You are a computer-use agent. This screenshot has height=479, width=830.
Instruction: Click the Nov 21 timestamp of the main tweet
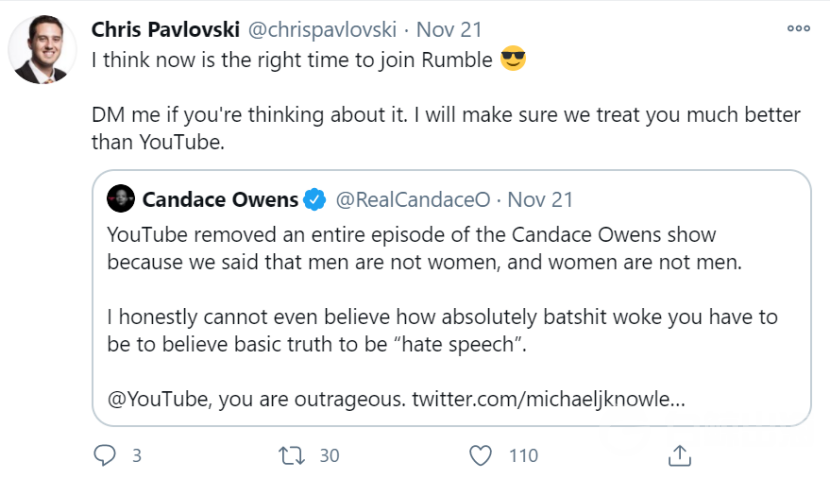click(449, 29)
